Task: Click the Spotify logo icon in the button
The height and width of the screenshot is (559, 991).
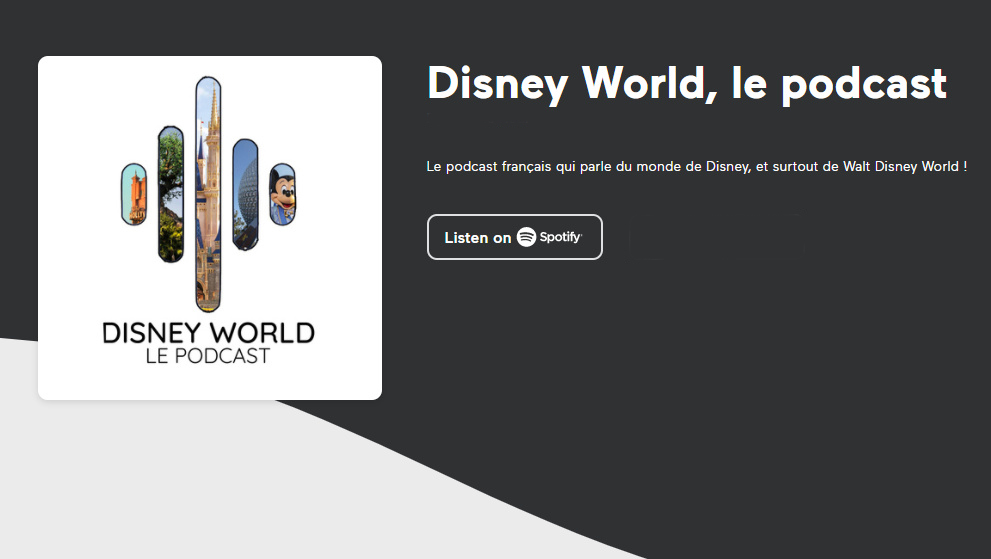Action: click(526, 237)
